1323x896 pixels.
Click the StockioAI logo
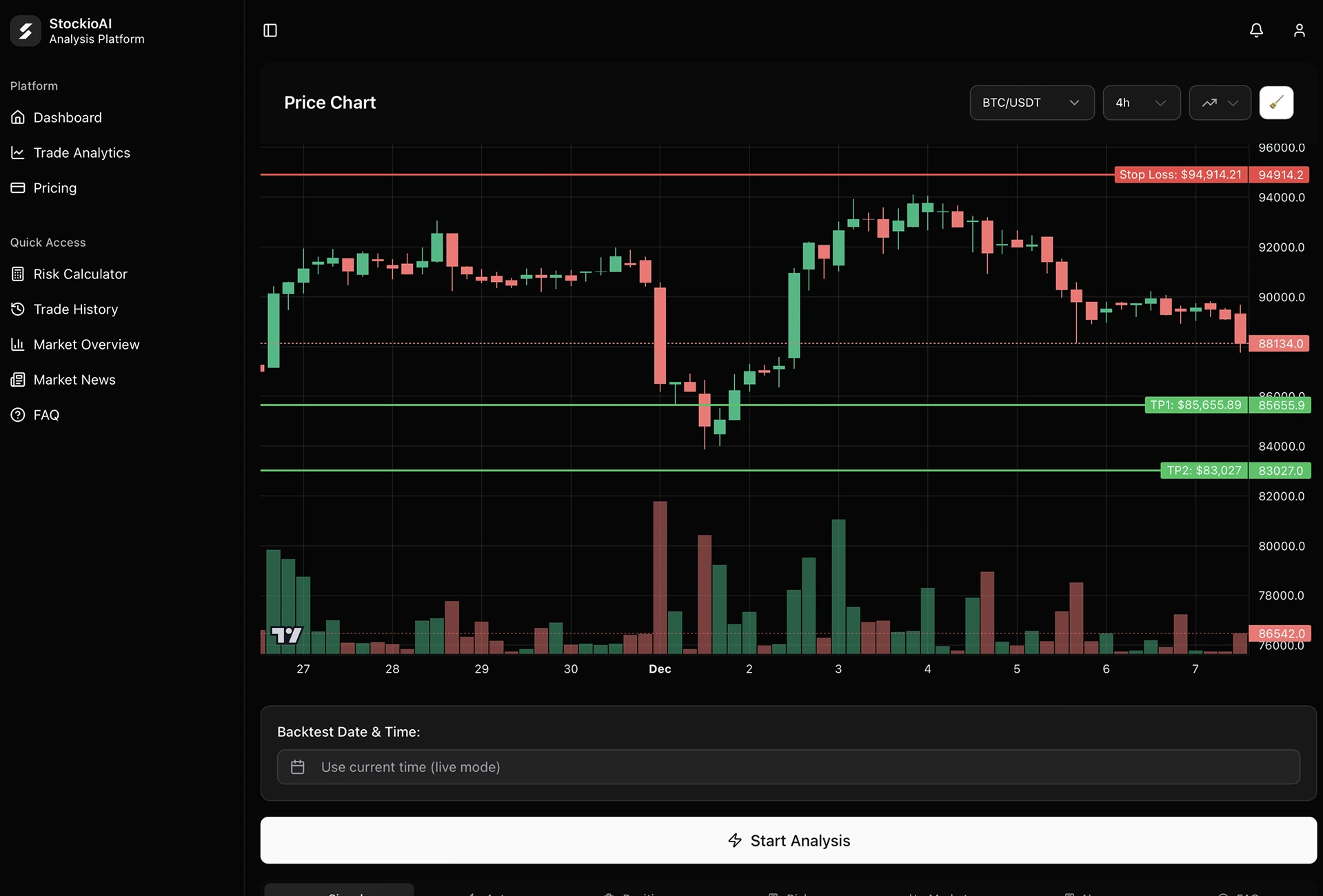[26, 30]
